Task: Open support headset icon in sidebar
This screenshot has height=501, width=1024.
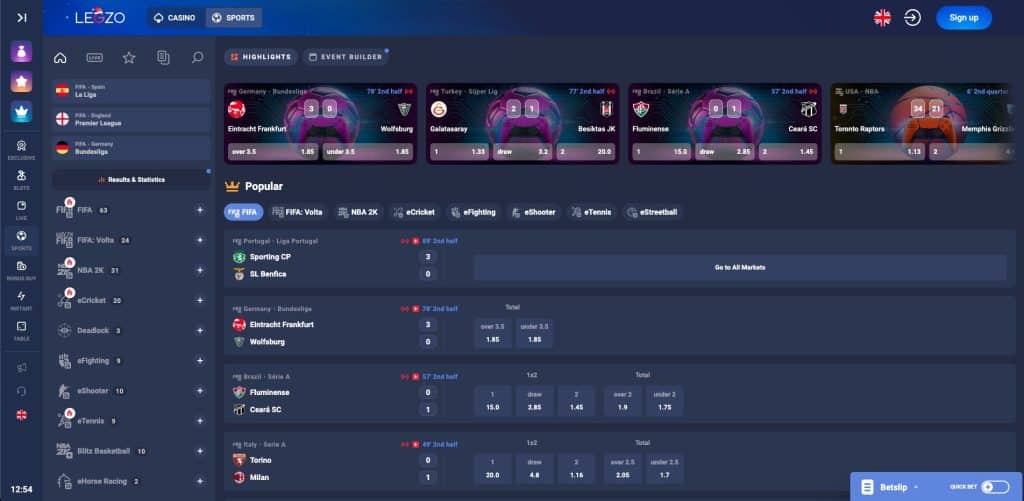Action: tap(21, 391)
